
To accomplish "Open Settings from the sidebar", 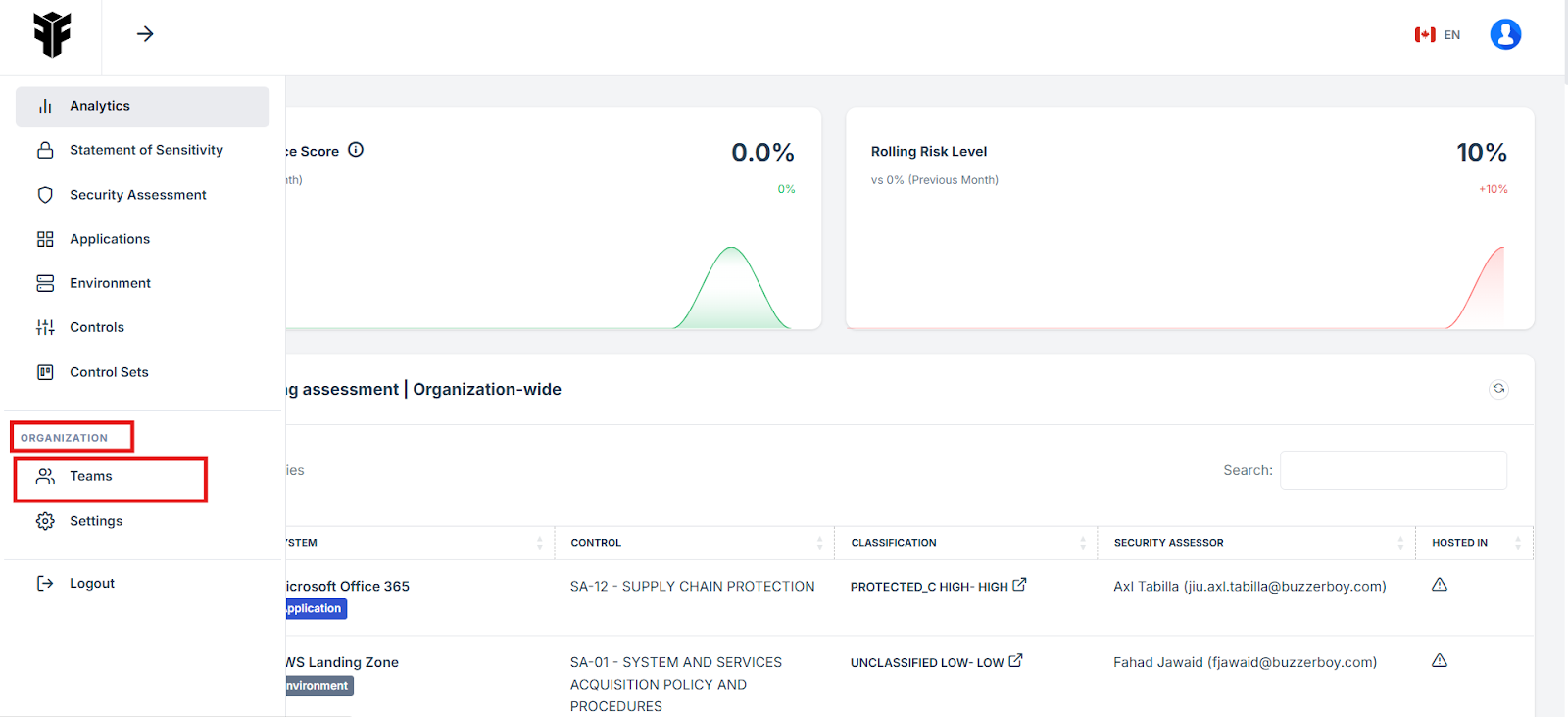I will [x=96, y=521].
